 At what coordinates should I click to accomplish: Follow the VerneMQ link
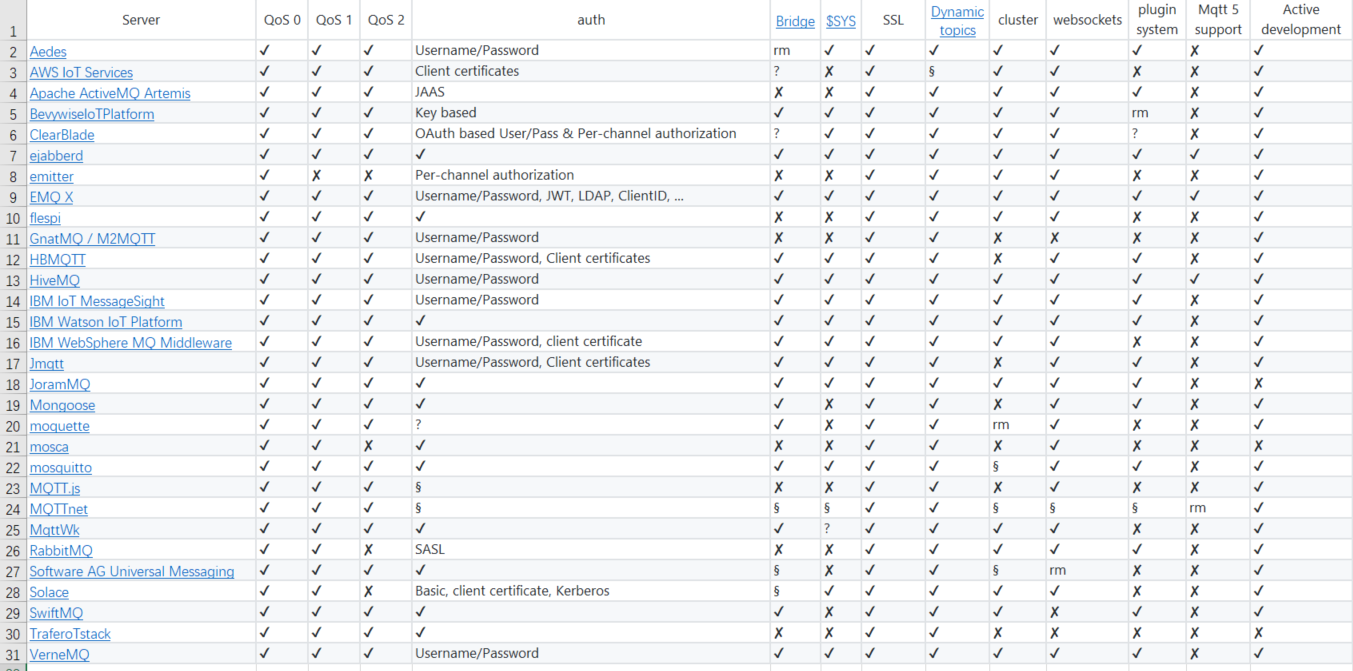60,654
